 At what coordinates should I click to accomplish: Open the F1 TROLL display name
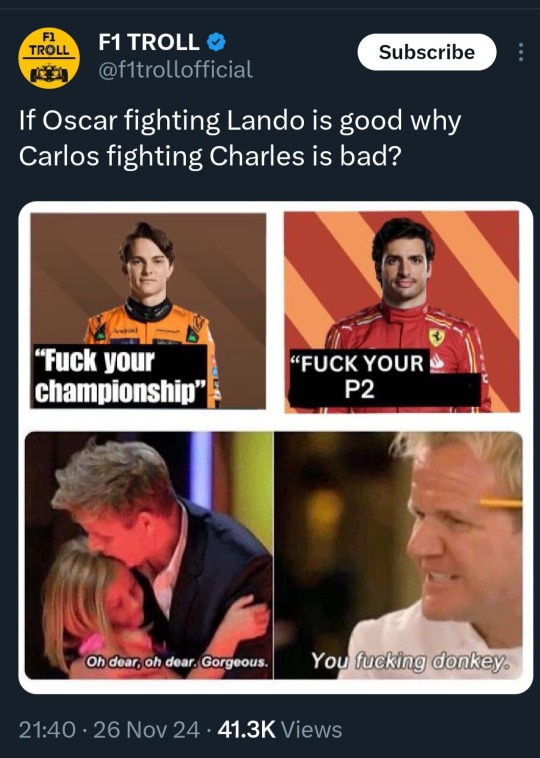[x=149, y=43]
